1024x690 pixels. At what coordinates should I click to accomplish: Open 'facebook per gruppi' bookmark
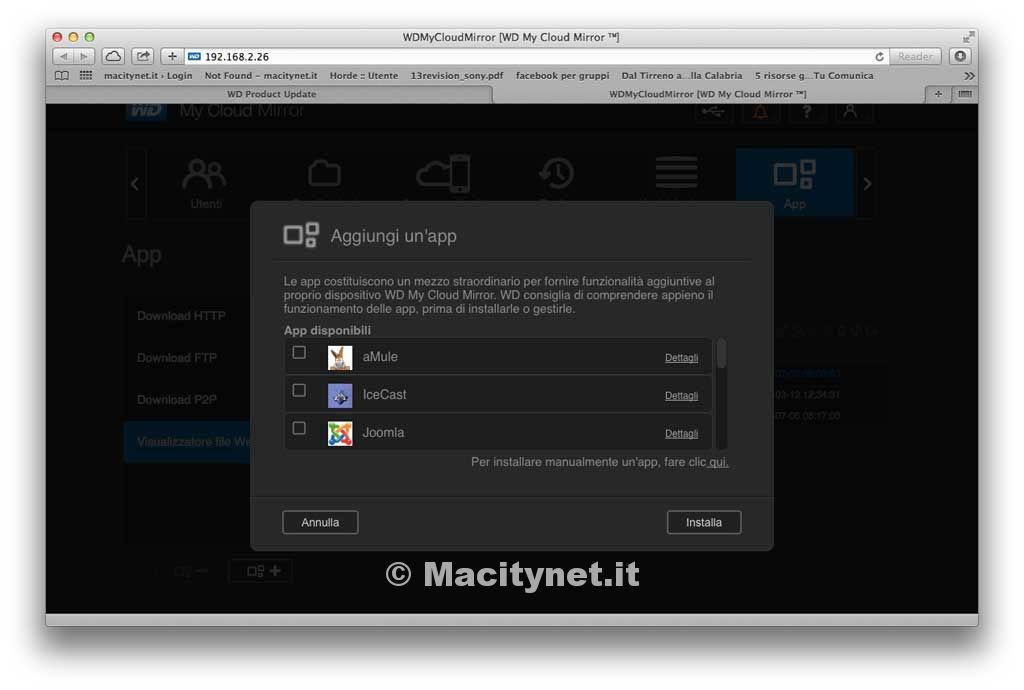click(x=562, y=76)
